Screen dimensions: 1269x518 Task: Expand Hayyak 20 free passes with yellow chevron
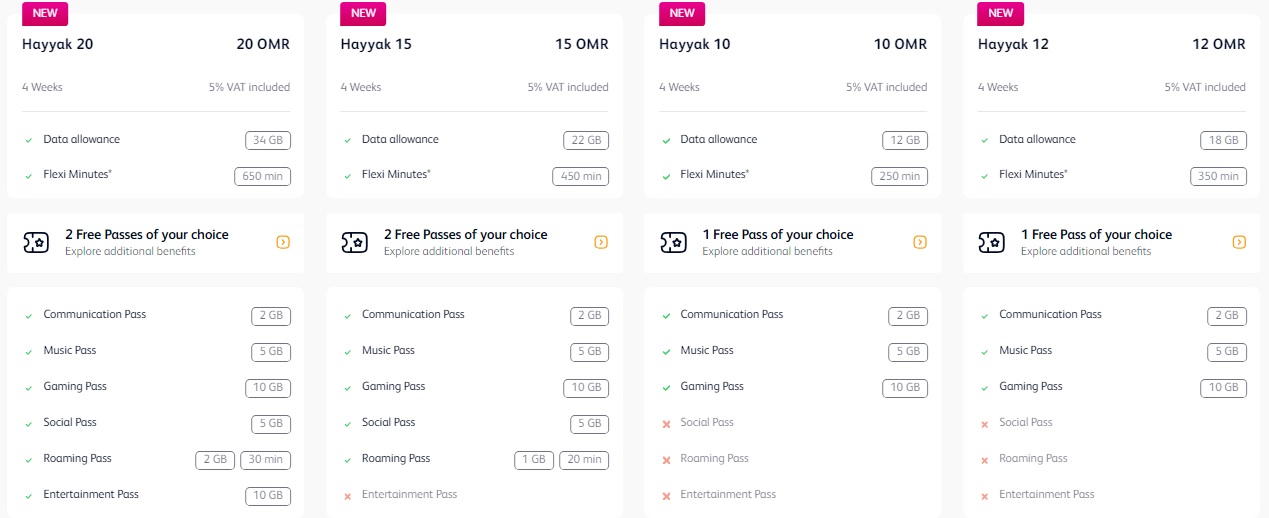click(x=283, y=242)
